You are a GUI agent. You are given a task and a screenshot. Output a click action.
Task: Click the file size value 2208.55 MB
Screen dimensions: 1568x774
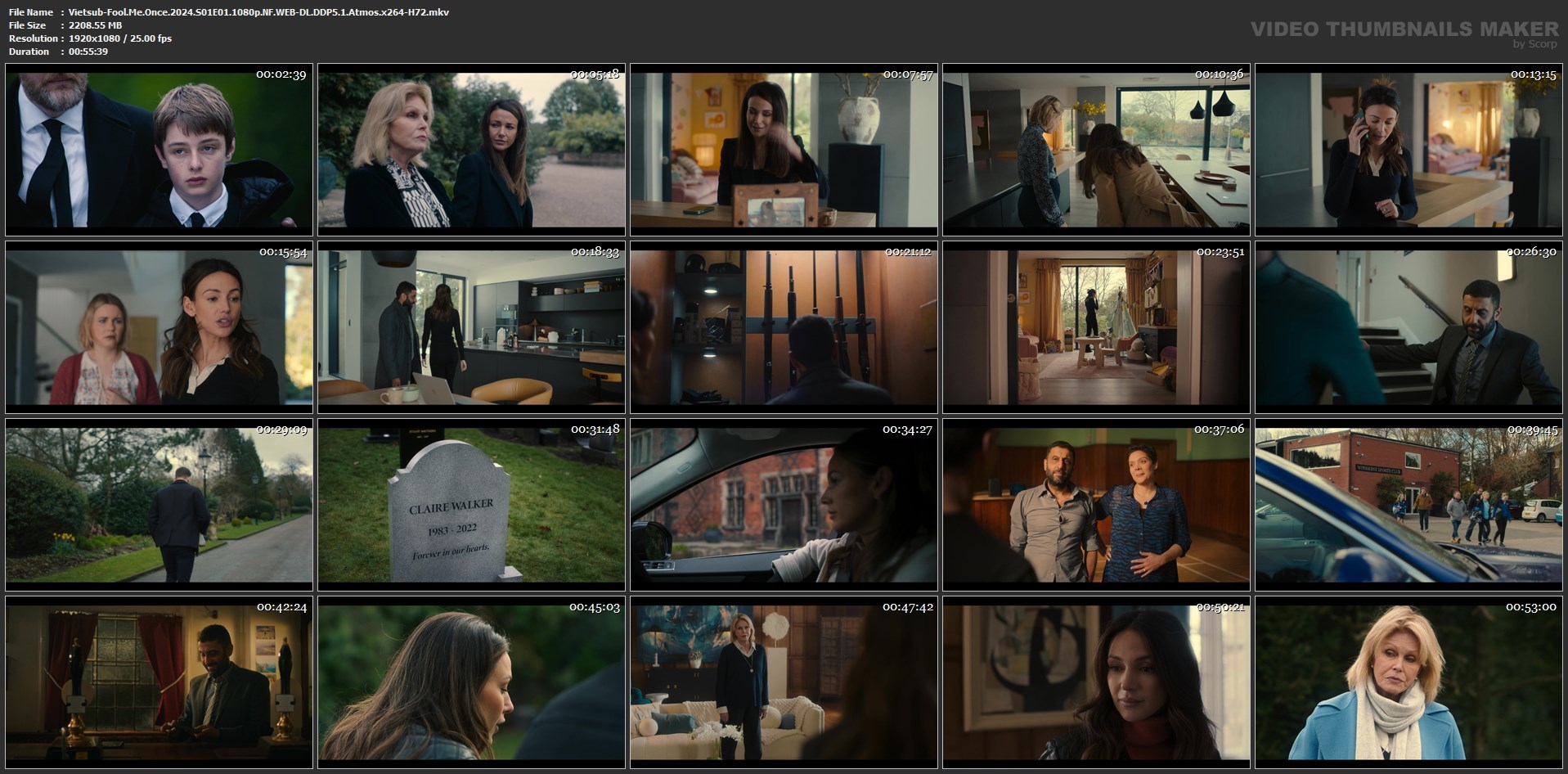95,25
